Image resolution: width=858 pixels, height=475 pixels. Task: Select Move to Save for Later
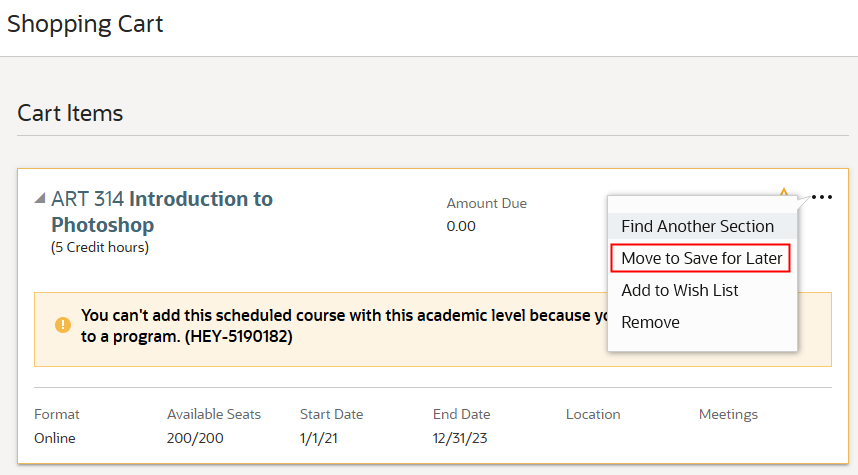(x=701, y=258)
